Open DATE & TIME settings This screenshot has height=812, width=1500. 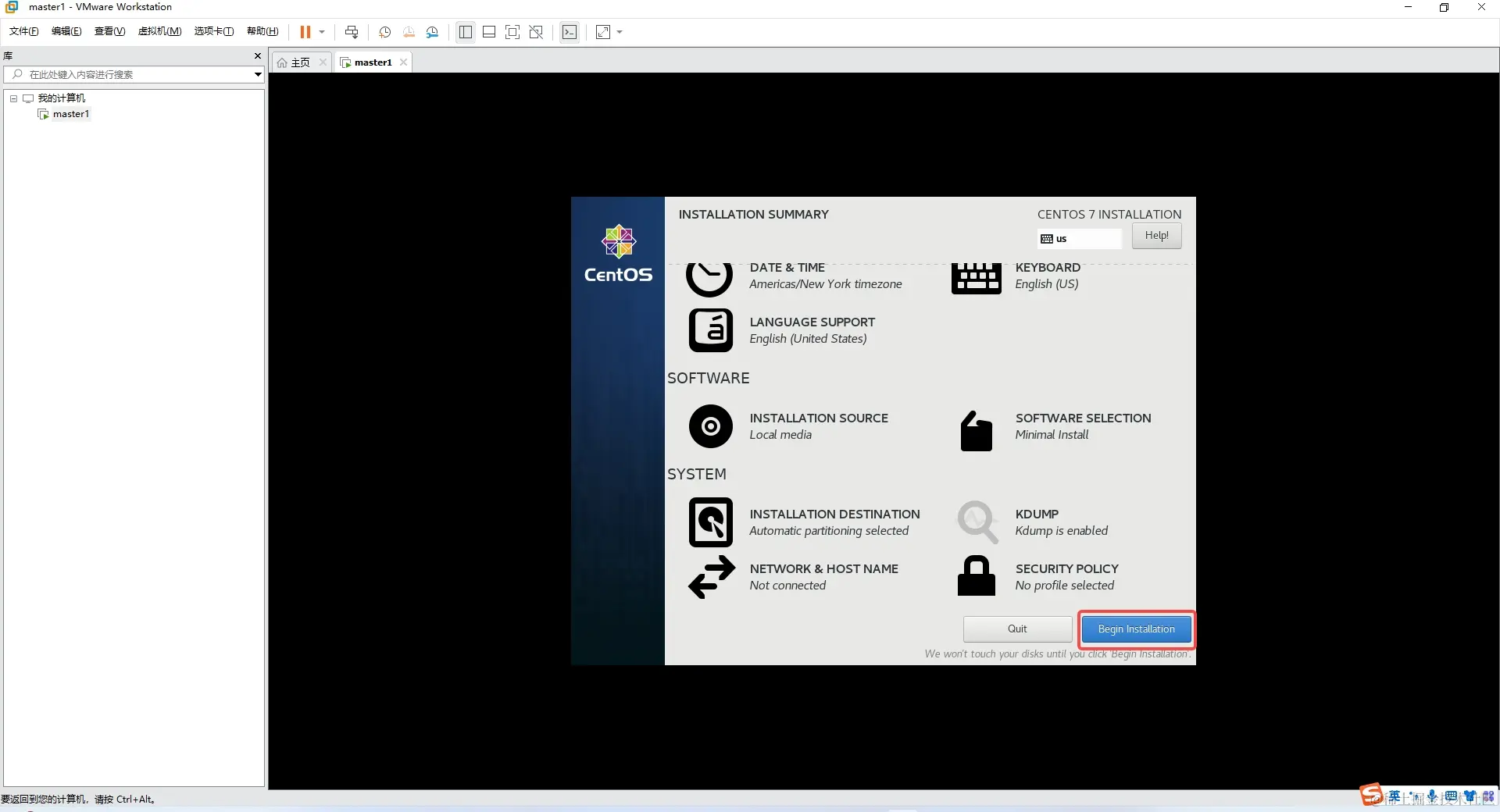click(826, 276)
